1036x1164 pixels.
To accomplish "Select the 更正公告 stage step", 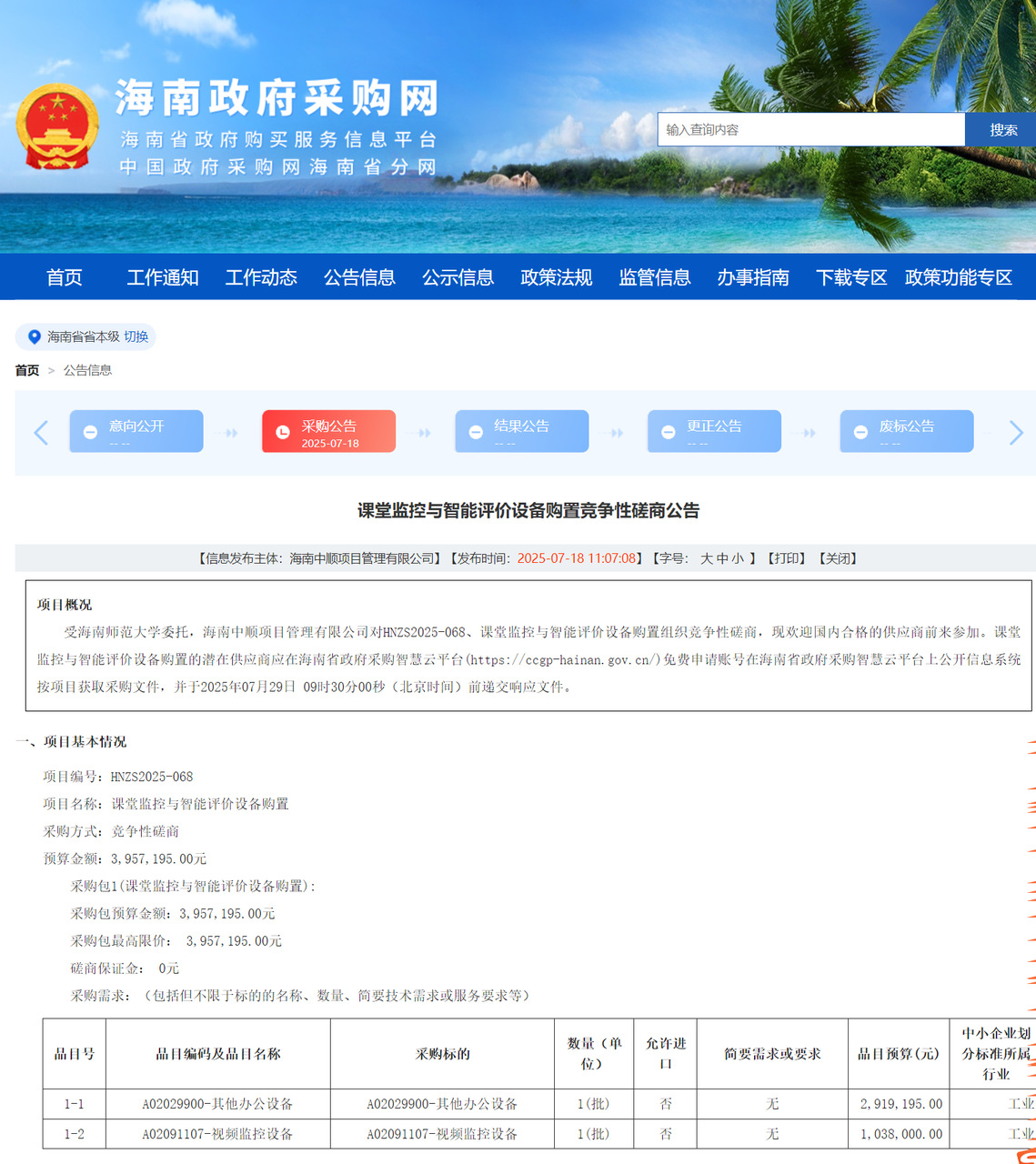I will [714, 431].
